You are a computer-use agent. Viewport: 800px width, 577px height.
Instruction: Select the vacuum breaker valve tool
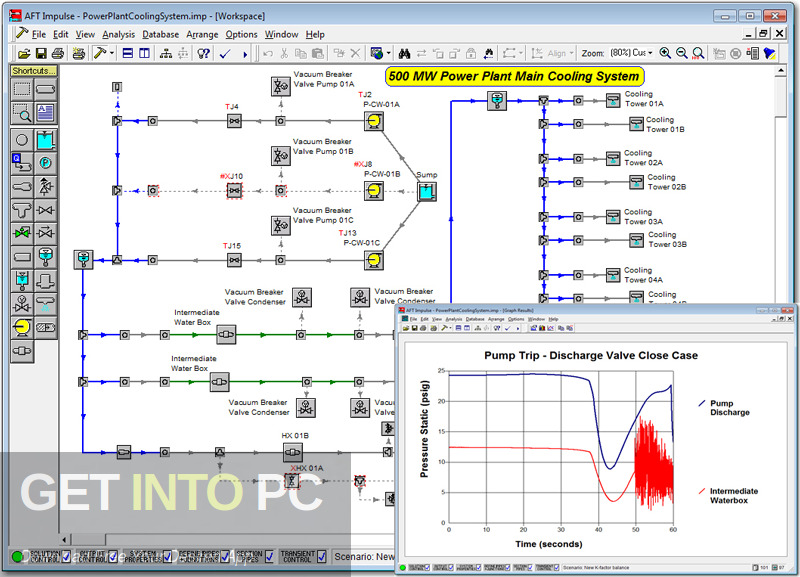tap(22, 305)
